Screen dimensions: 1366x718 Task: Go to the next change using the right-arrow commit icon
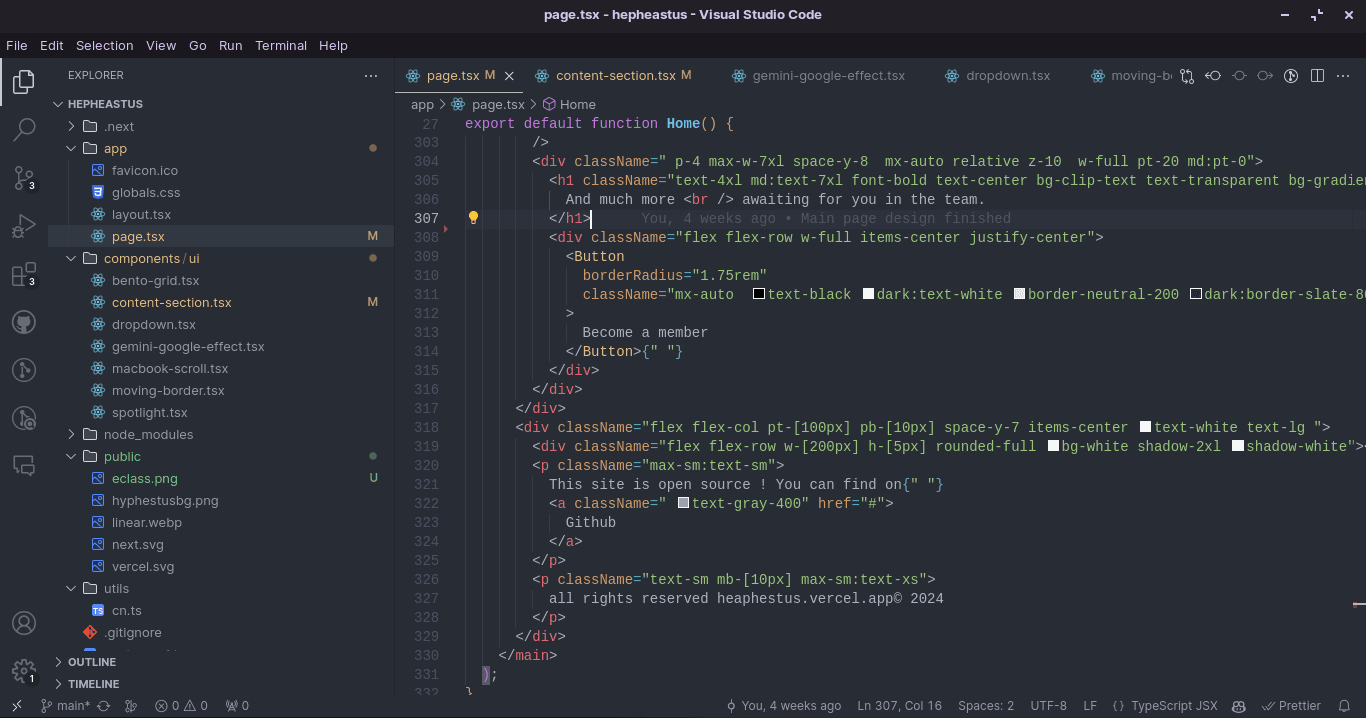(1265, 76)
